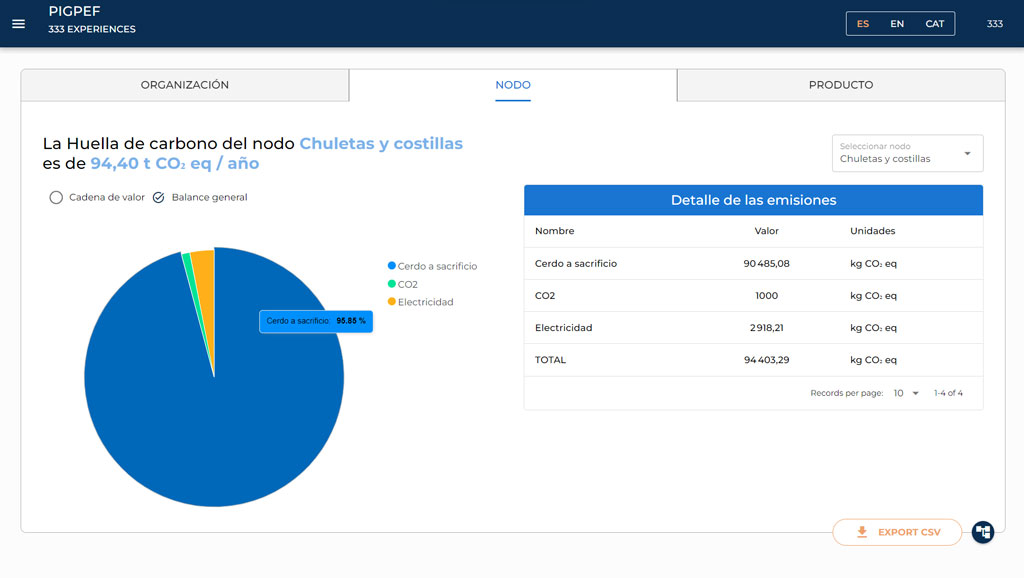Switch language to English (EN)
The height and width of the screenshot is (578, 1024).
(897, 24)
